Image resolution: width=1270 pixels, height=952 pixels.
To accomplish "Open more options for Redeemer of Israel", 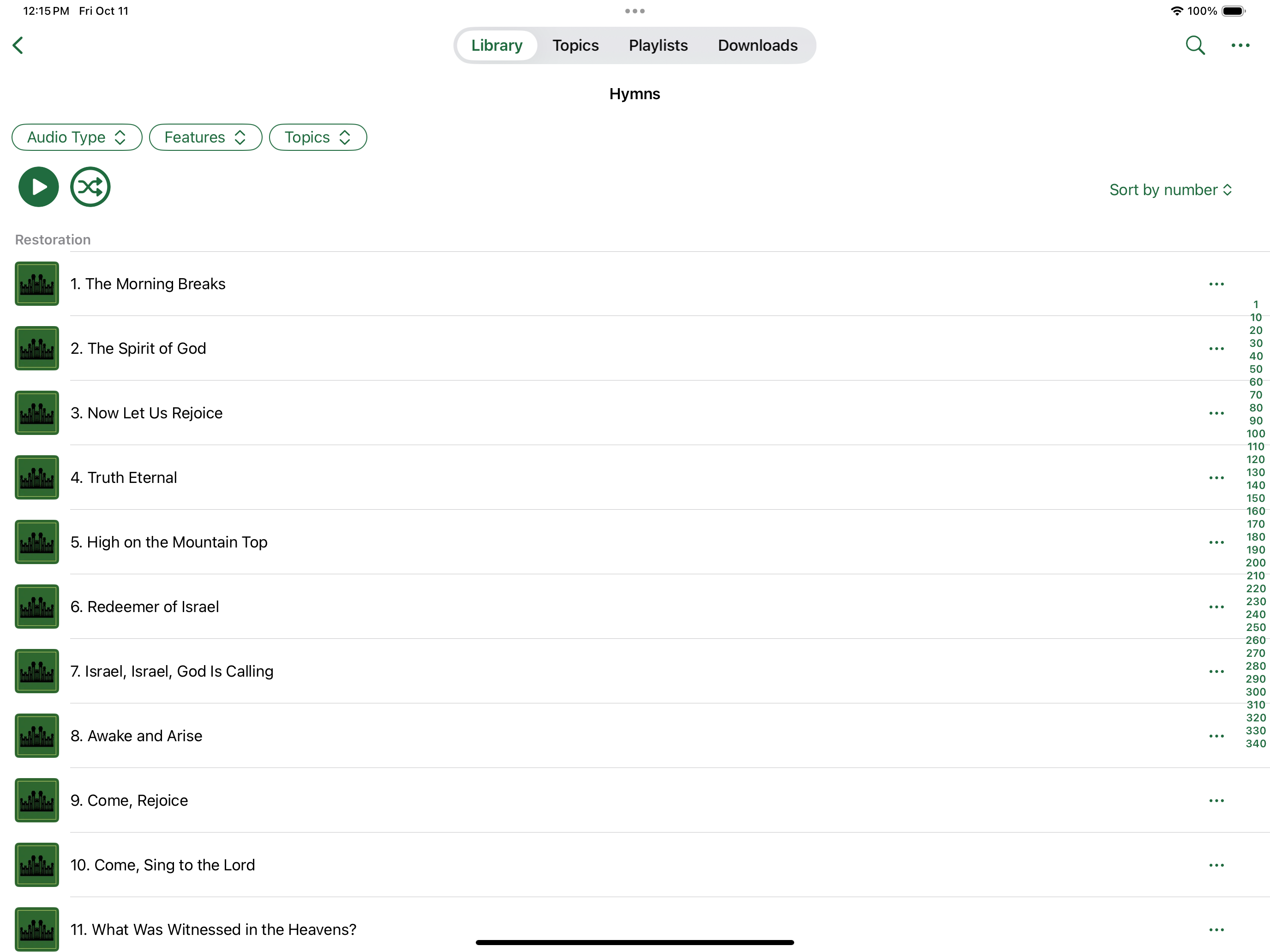I will tap(1216, 607).
